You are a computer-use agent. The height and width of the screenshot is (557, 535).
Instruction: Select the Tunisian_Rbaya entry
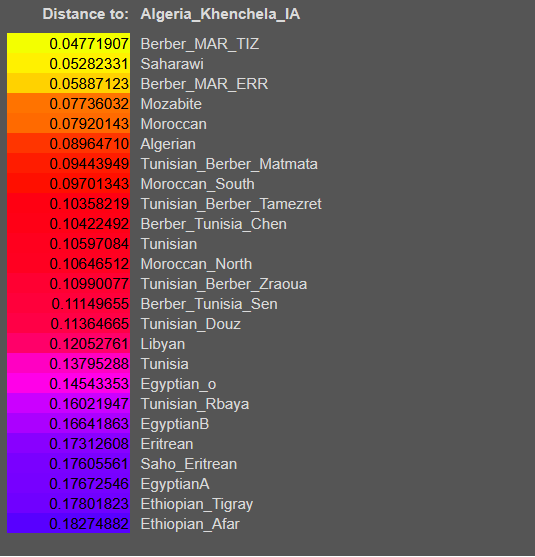click(x=195, y=404)
